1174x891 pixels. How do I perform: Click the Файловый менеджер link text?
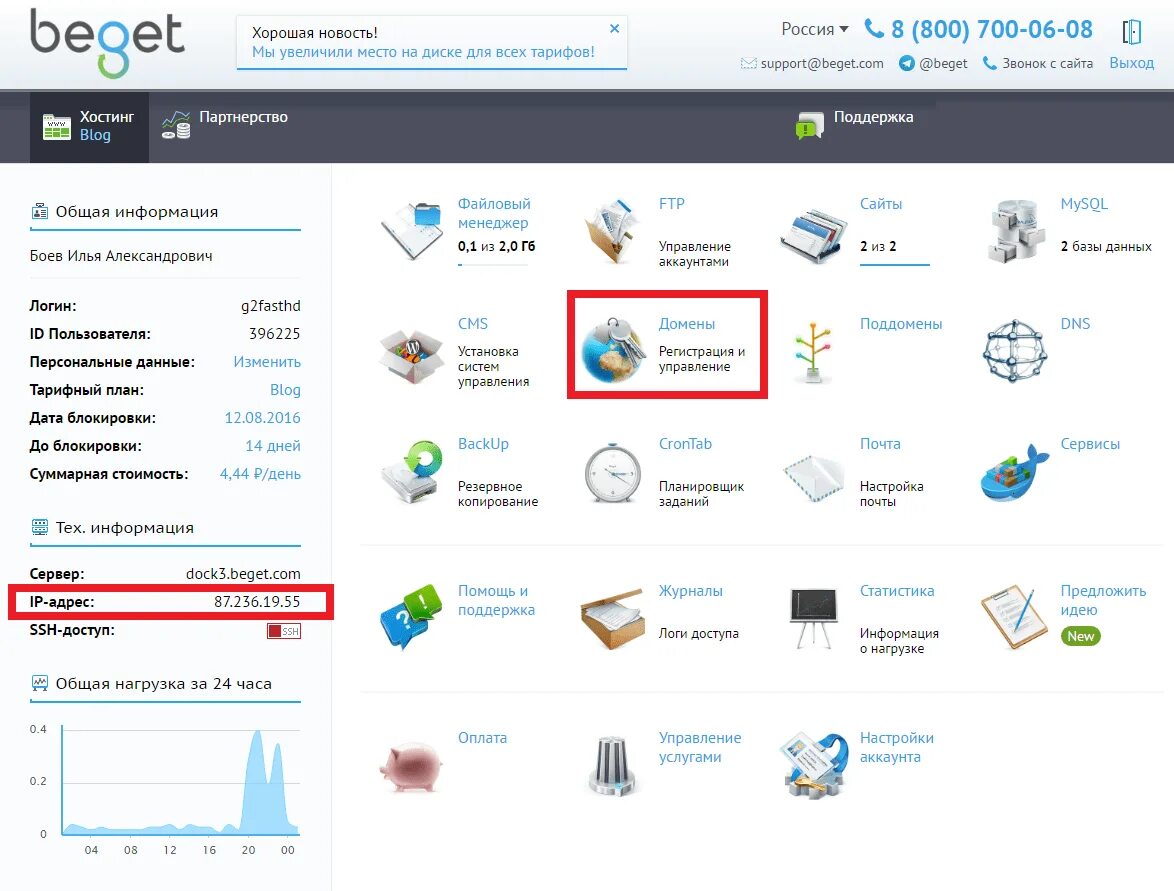coord(494,213)
